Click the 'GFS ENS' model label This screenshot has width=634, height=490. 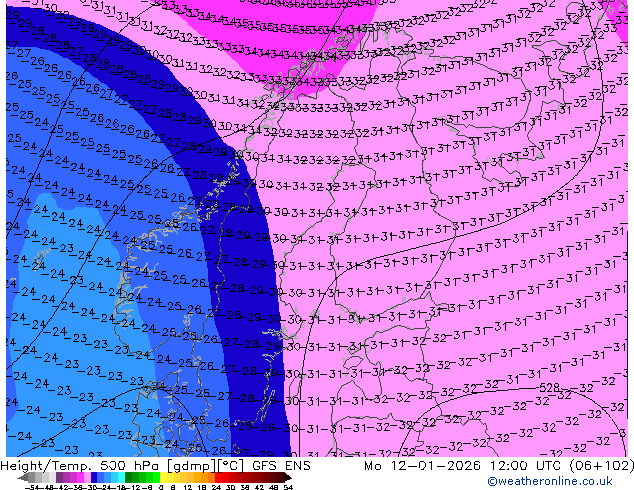click(281, 466)
